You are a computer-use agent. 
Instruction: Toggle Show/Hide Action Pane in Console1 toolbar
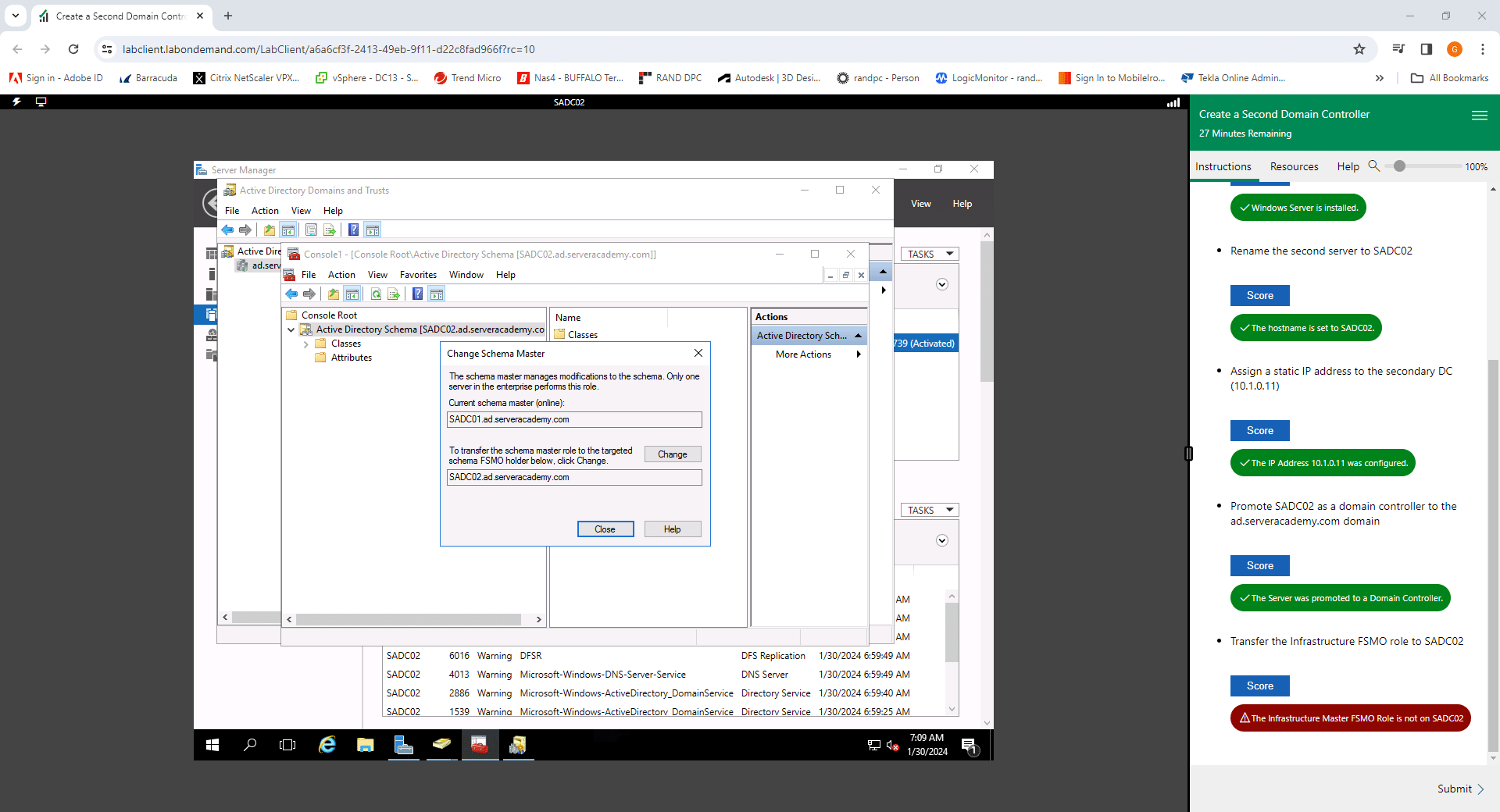tap(437, 294)
